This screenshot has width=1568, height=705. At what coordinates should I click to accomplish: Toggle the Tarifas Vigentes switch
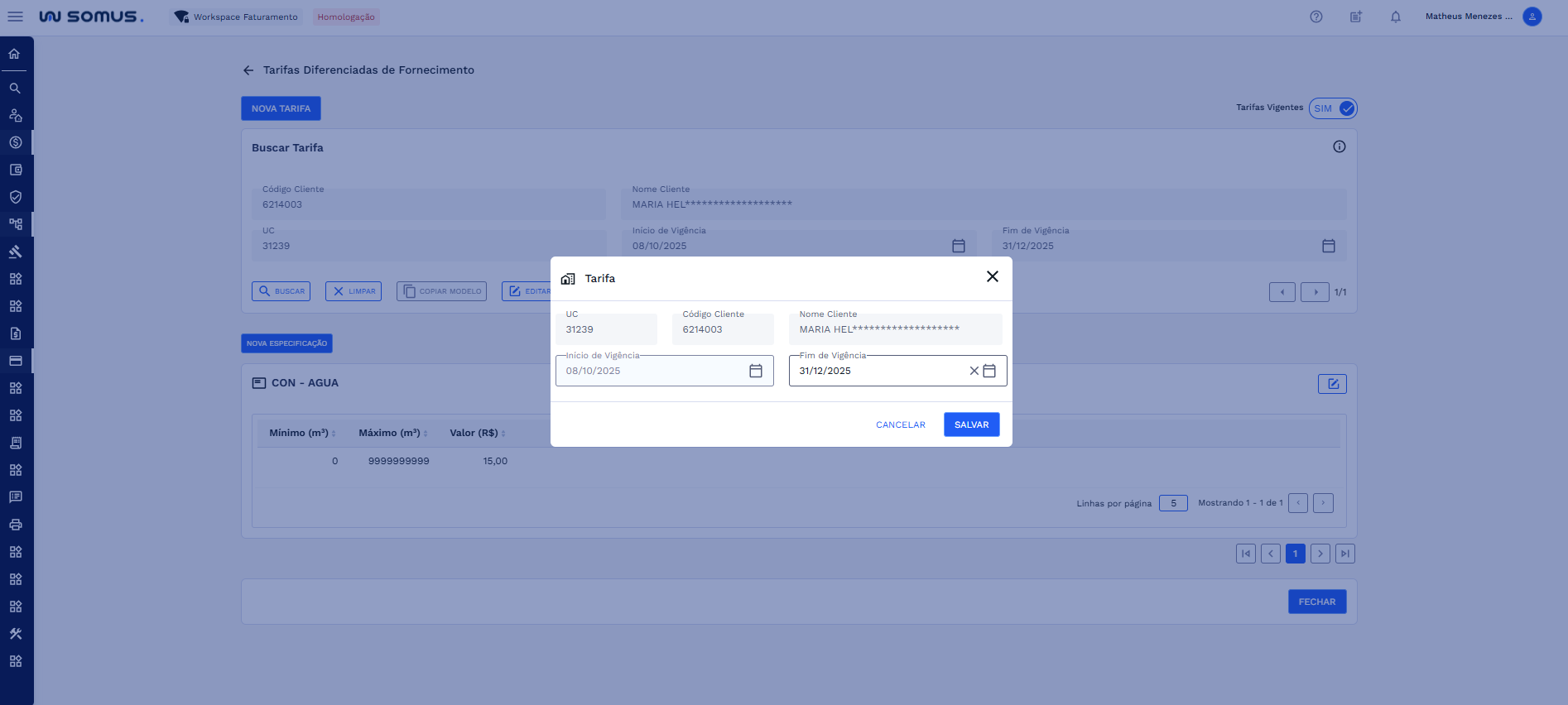pyautogui.click(x=1333, y=108)
